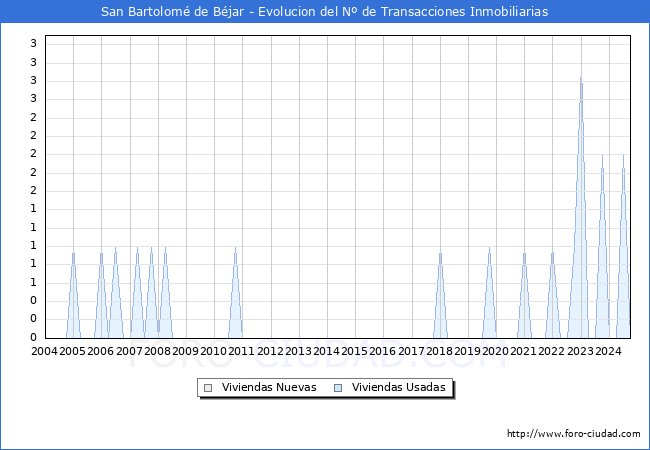Select the Viviendas Nuevas legend label

point(269,387)
